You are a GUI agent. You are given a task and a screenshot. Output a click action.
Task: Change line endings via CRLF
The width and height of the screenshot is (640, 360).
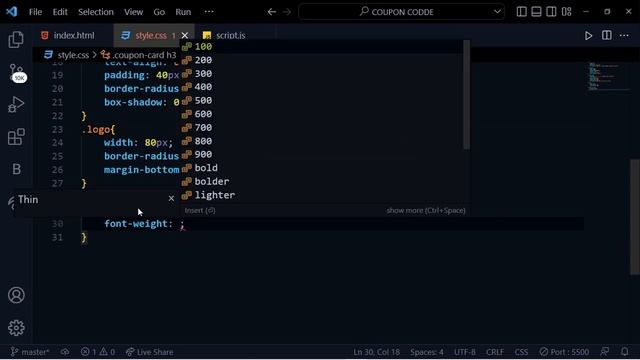coord(495,352)
